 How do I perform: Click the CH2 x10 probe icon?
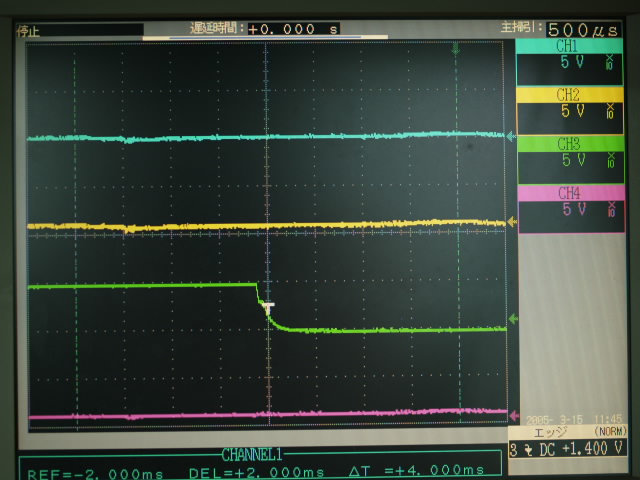click(610, 112)
